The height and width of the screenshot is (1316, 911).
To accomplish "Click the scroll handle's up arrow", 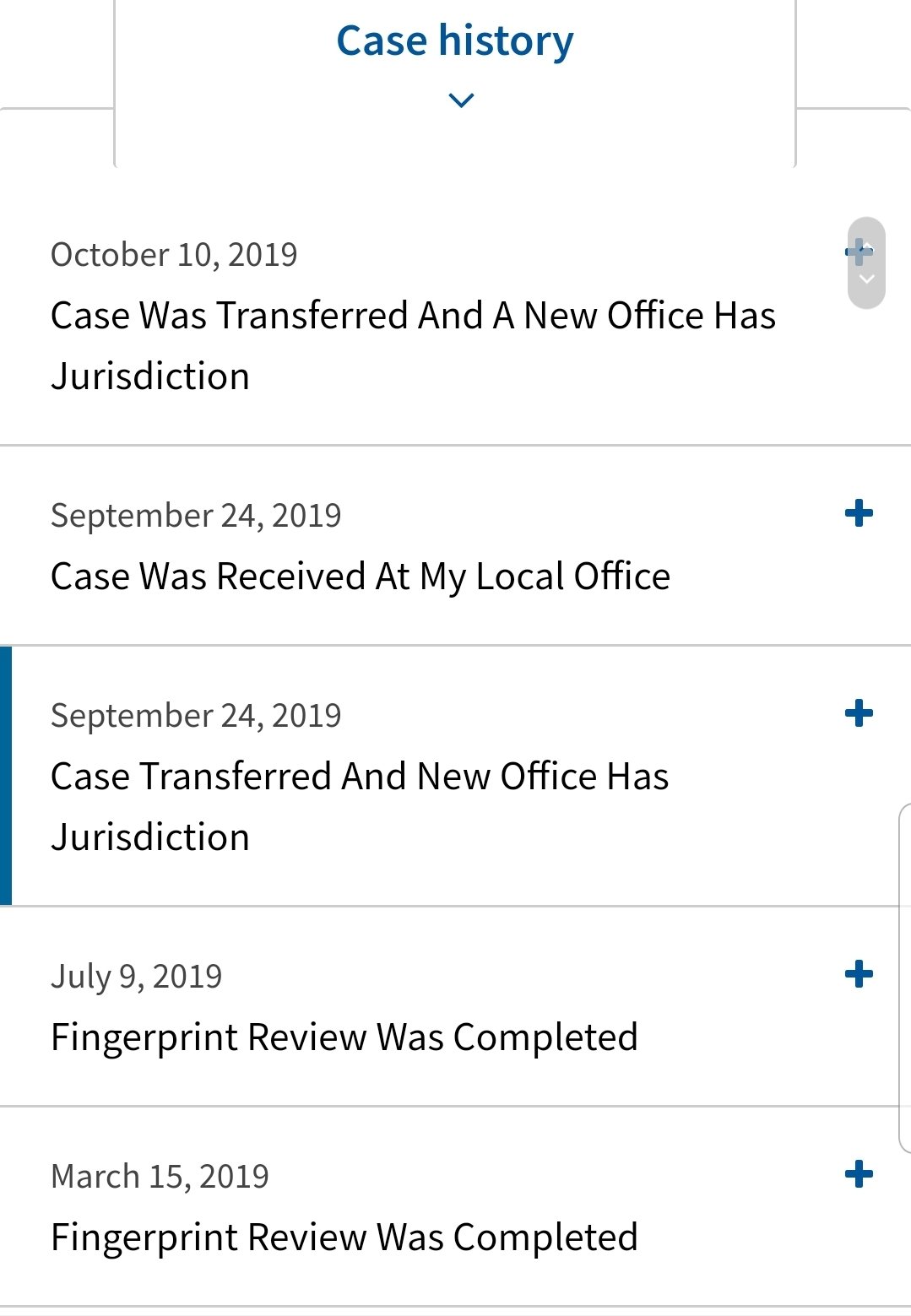I will 867,245.
